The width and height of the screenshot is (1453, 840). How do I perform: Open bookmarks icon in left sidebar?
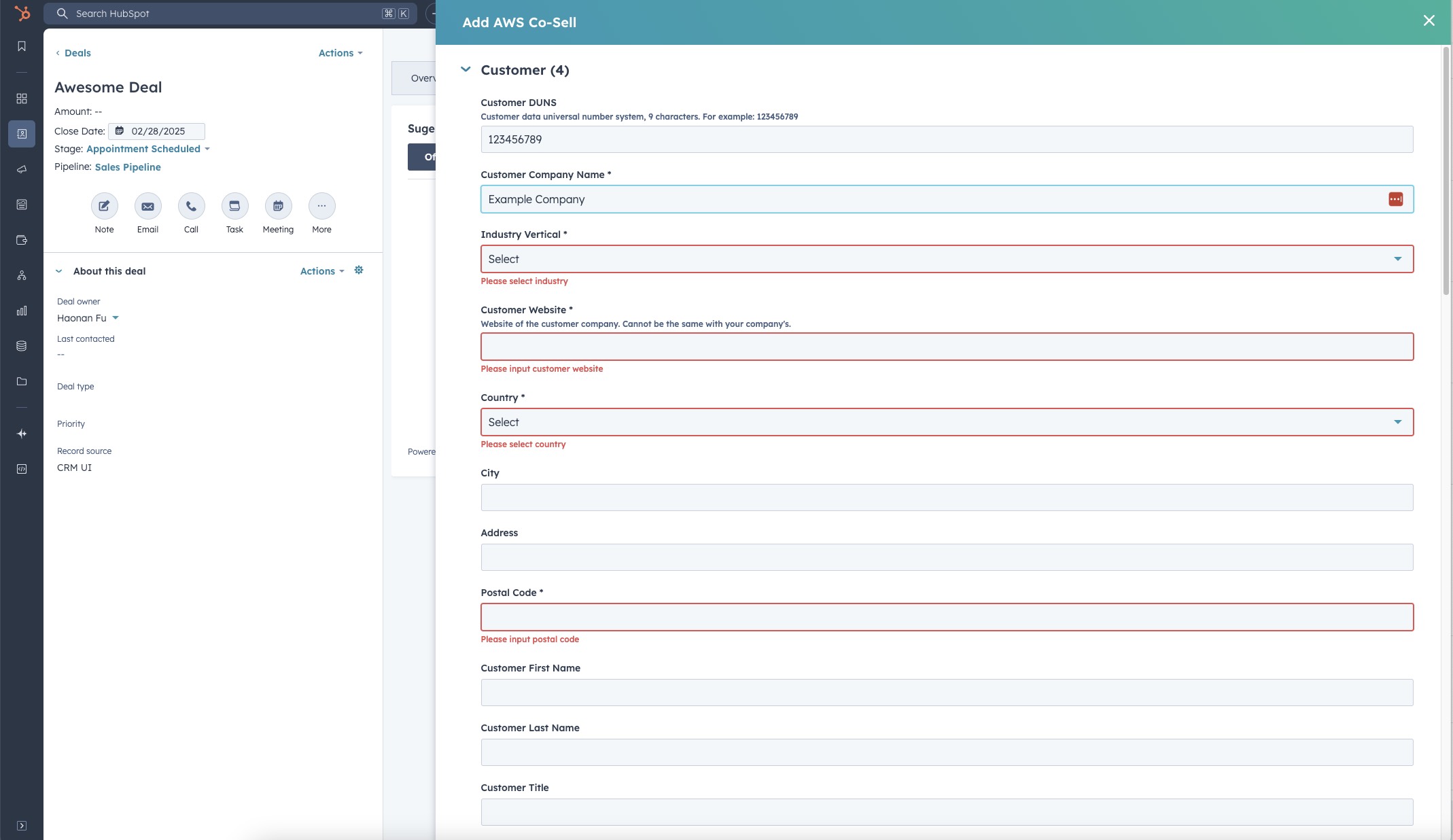(22, 46)
